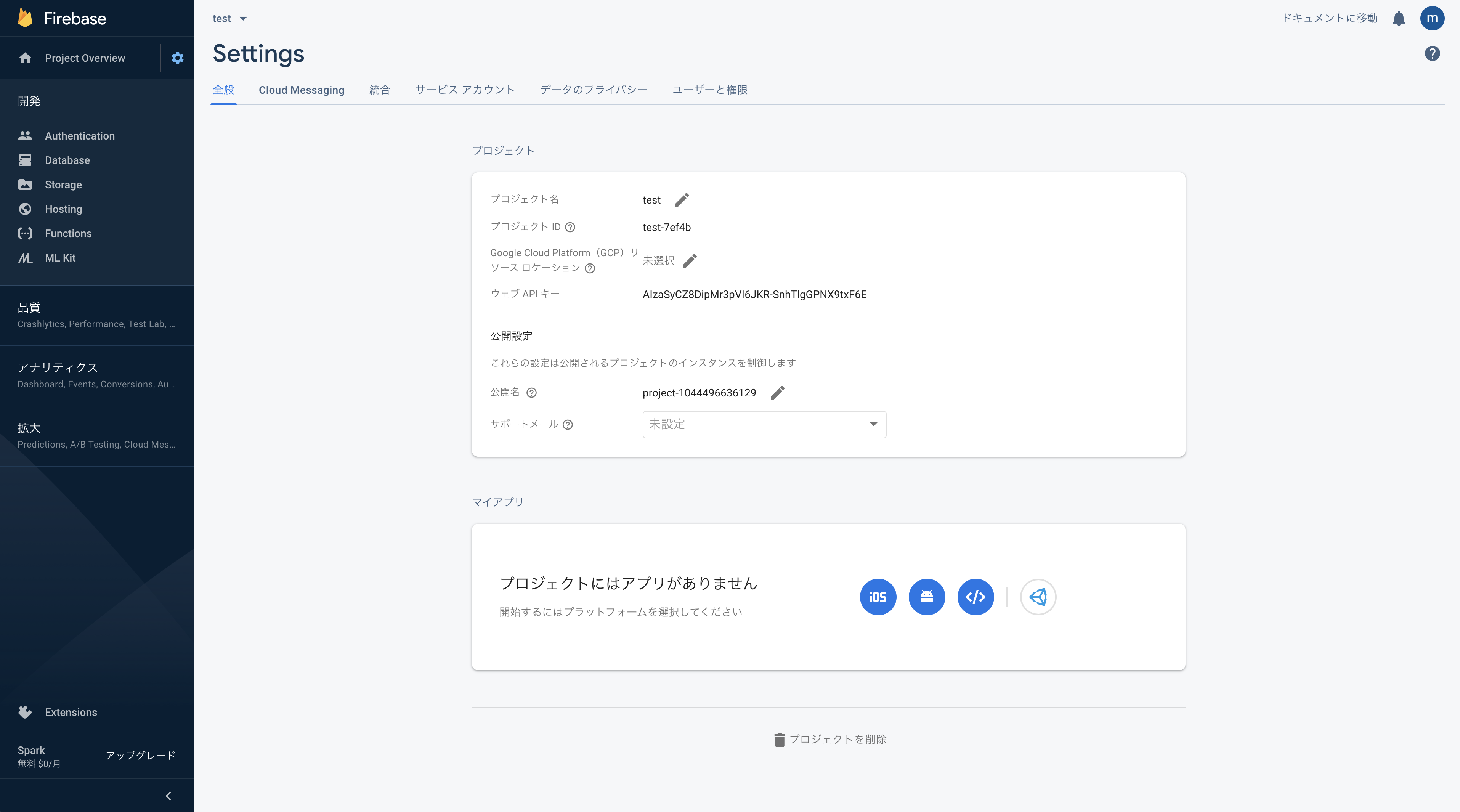Expand the 拡大 section
The height and width of the screenshot is (812, 1460).
pyautogui.click(x=97, y=435)
